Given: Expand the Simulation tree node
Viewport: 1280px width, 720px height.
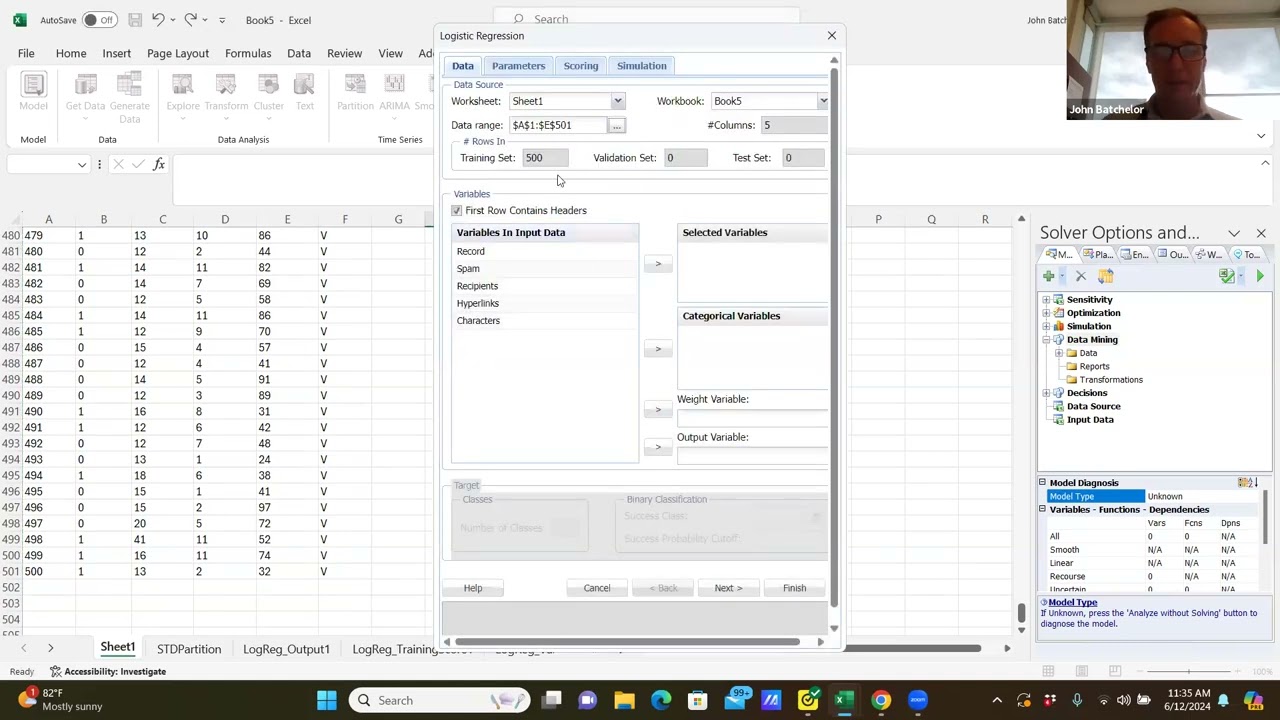Looking at the screenshot, I should 1046,326.
